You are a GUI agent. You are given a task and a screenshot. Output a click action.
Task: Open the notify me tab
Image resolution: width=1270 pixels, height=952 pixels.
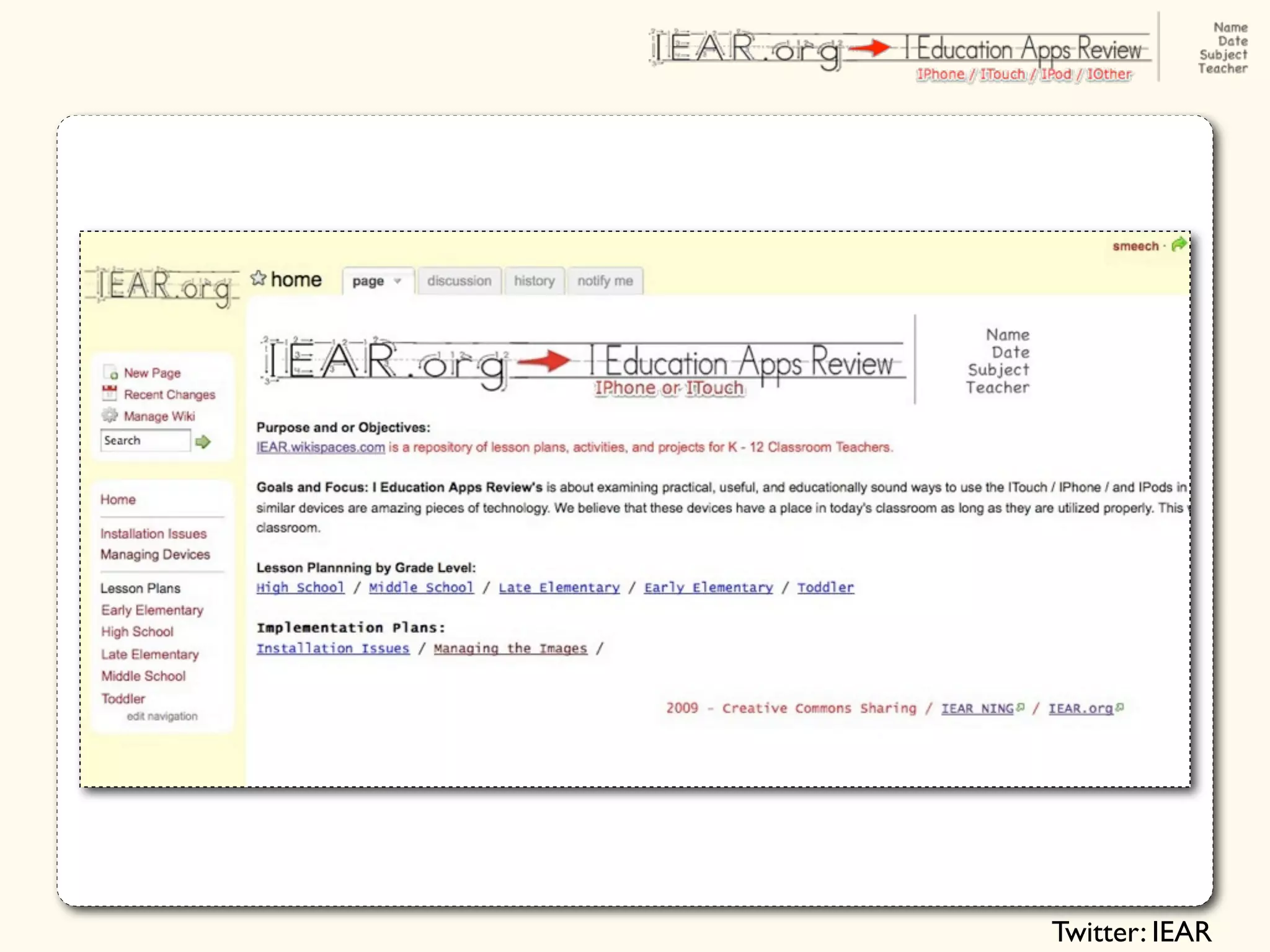[x=605, y=281]
